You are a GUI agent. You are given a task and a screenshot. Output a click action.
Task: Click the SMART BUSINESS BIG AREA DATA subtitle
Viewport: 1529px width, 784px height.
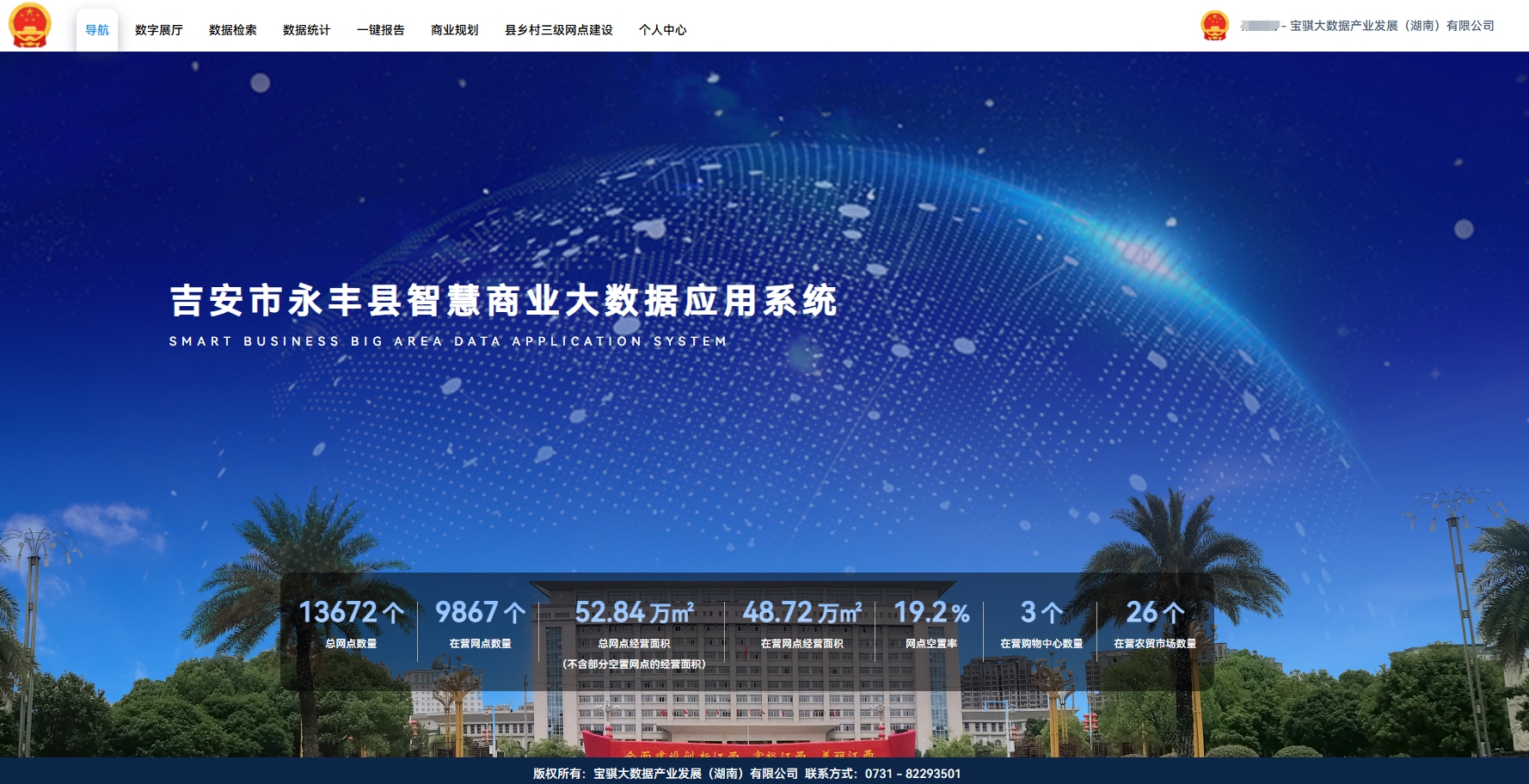tap(448, 341)
